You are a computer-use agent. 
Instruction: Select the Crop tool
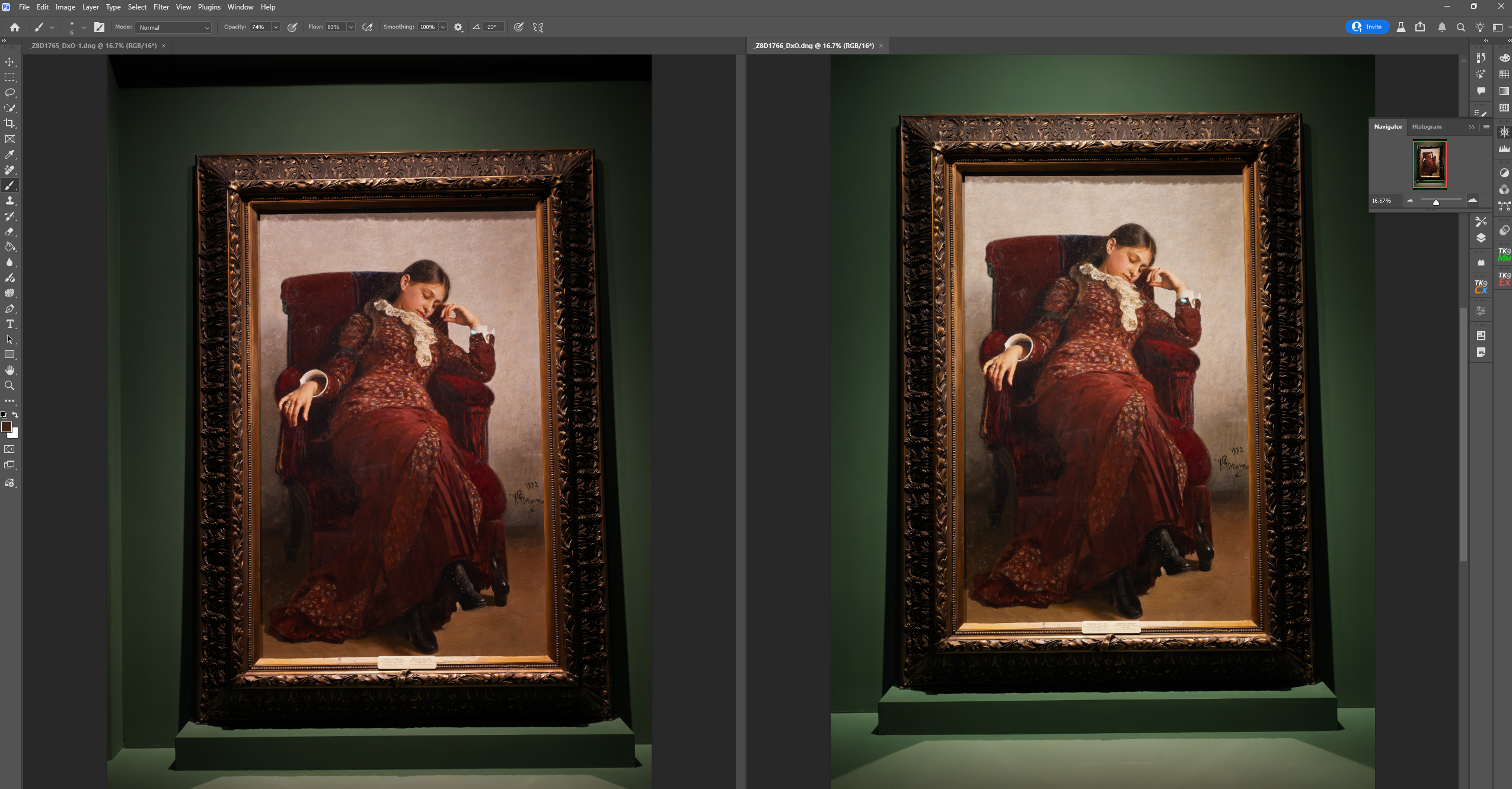tap(9, 123)
